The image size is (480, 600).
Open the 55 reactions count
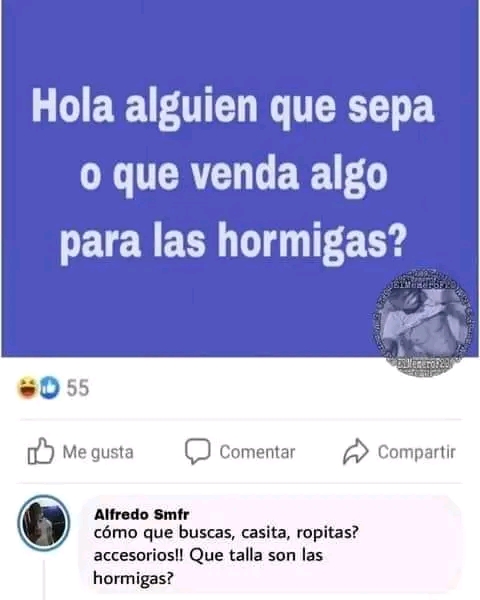point(78,388)
